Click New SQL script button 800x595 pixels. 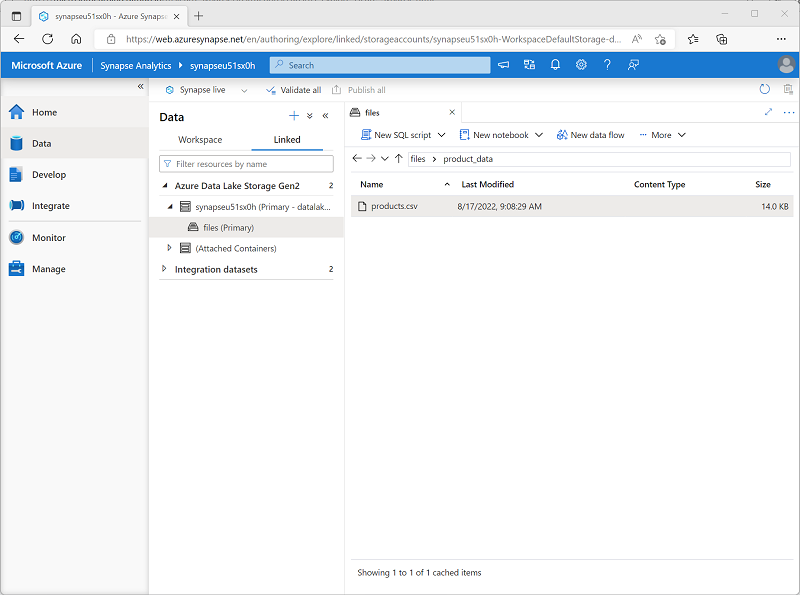coord(396,135)
